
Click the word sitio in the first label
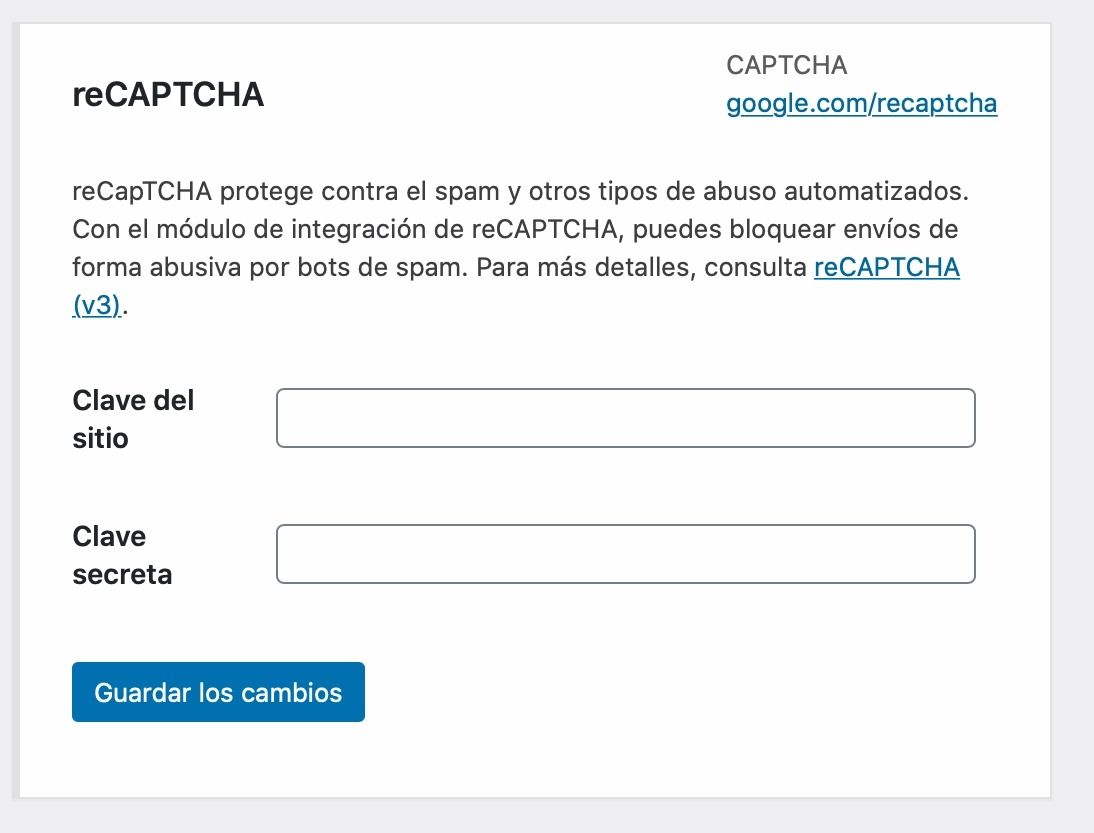100,439
